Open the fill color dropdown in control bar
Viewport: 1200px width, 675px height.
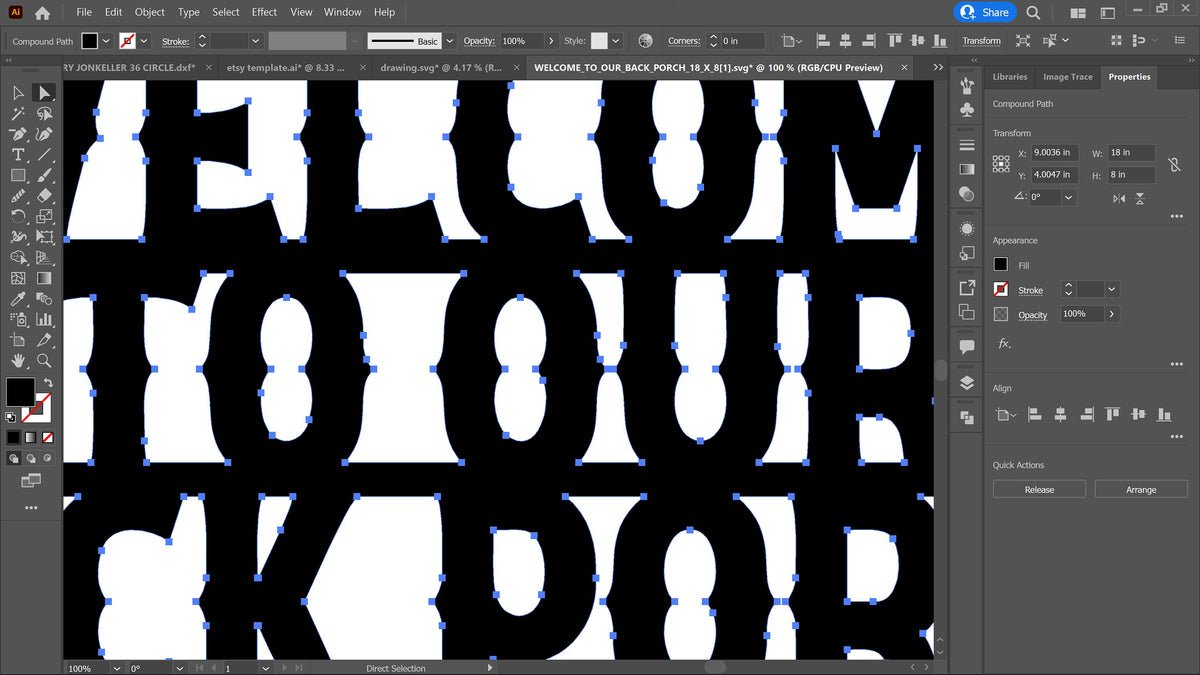click(x=105, y=41)
